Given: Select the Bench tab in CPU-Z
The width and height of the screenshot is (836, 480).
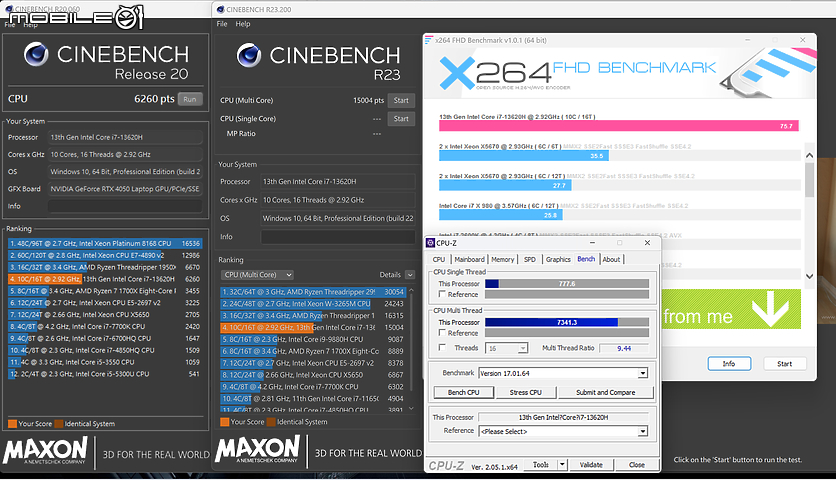Looking at the screenshot, I should pos(586,259).
